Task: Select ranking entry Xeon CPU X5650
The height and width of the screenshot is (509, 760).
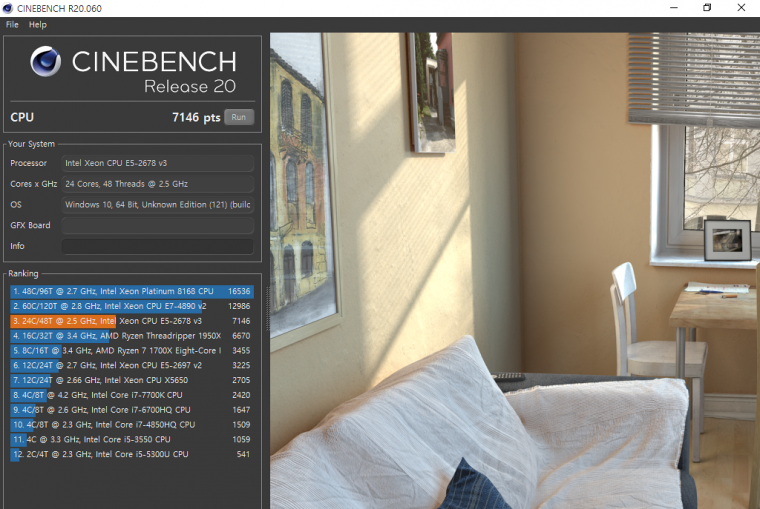Action: point(131,380)
